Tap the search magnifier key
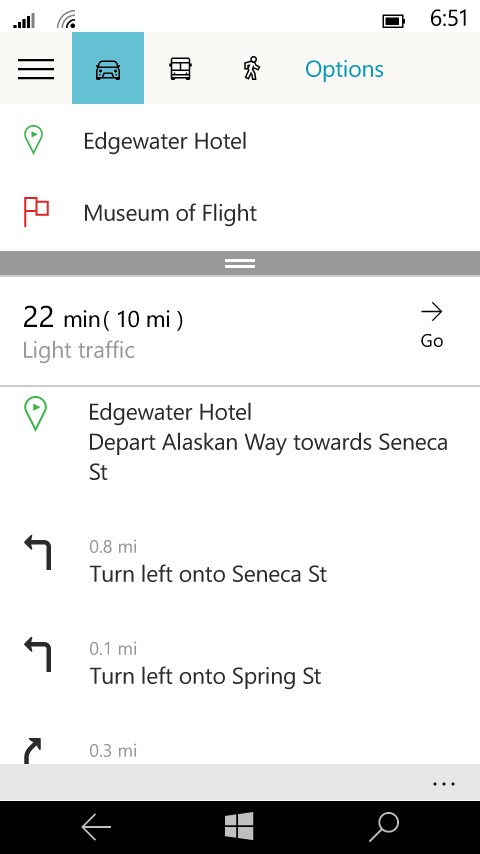Screen dimensions: 480x854 (x=384, y=827)
